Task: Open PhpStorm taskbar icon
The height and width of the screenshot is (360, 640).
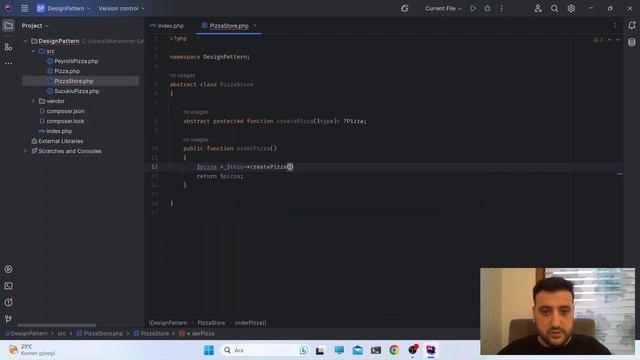Action: click(431, 350)
